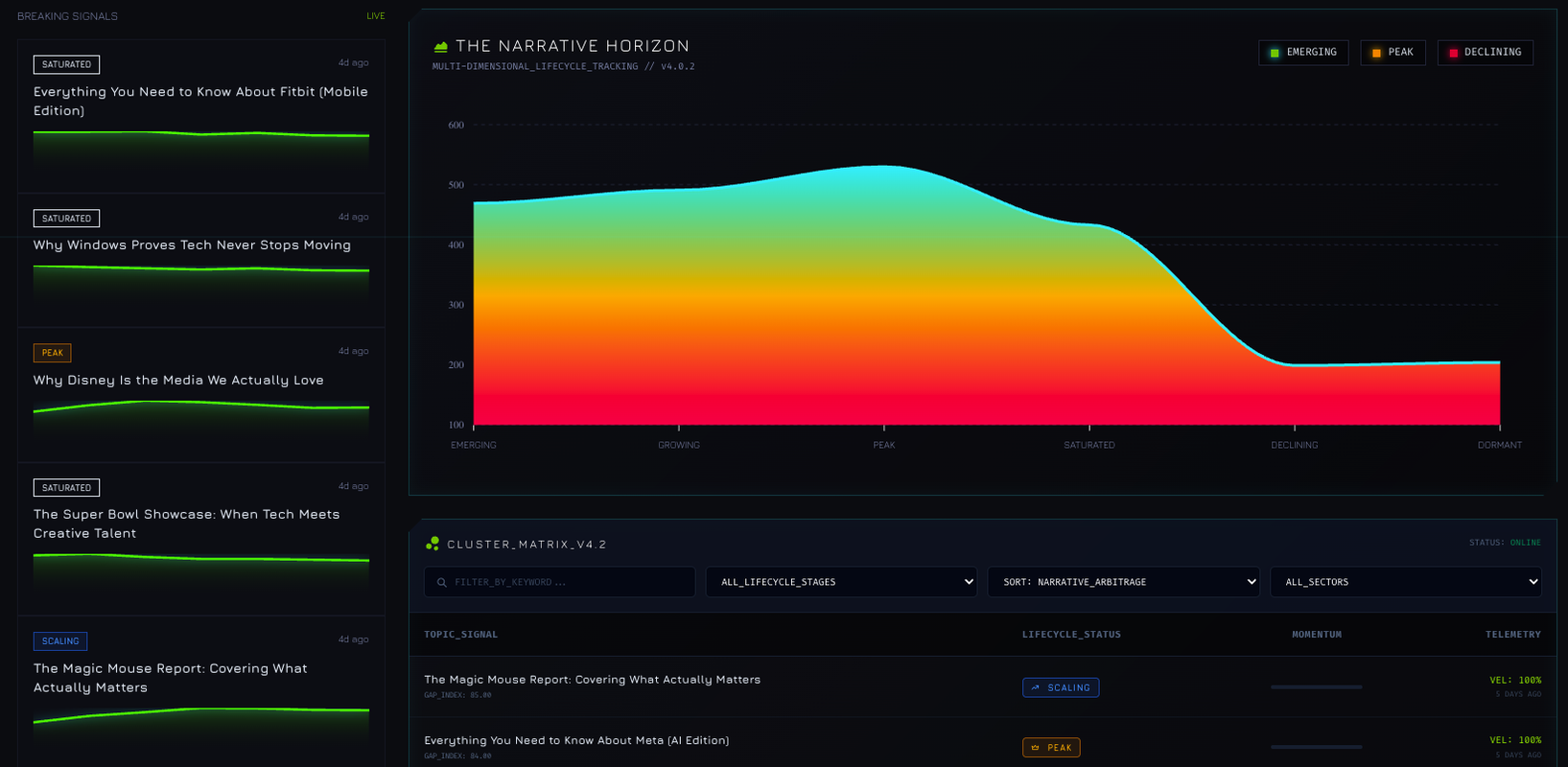
Task: Click the PEAK badge on the Disney card
Action: (x=53, y=353)
